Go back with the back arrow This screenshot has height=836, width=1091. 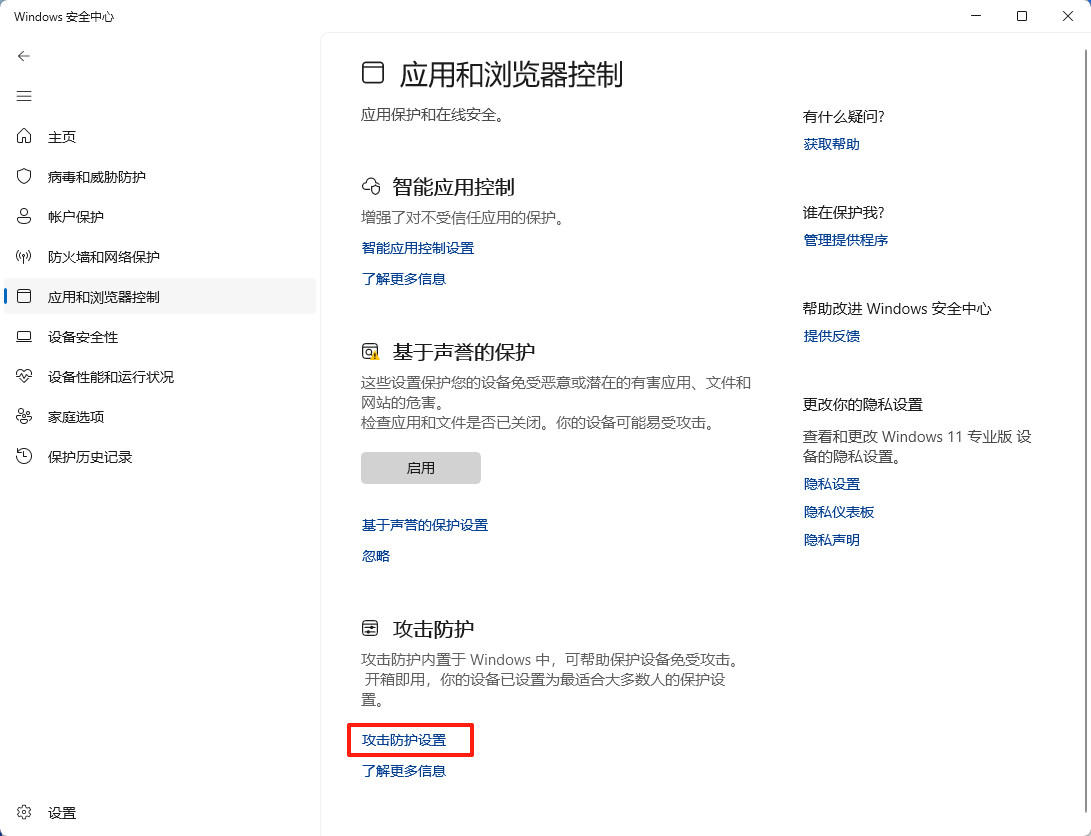coord(23,56)
